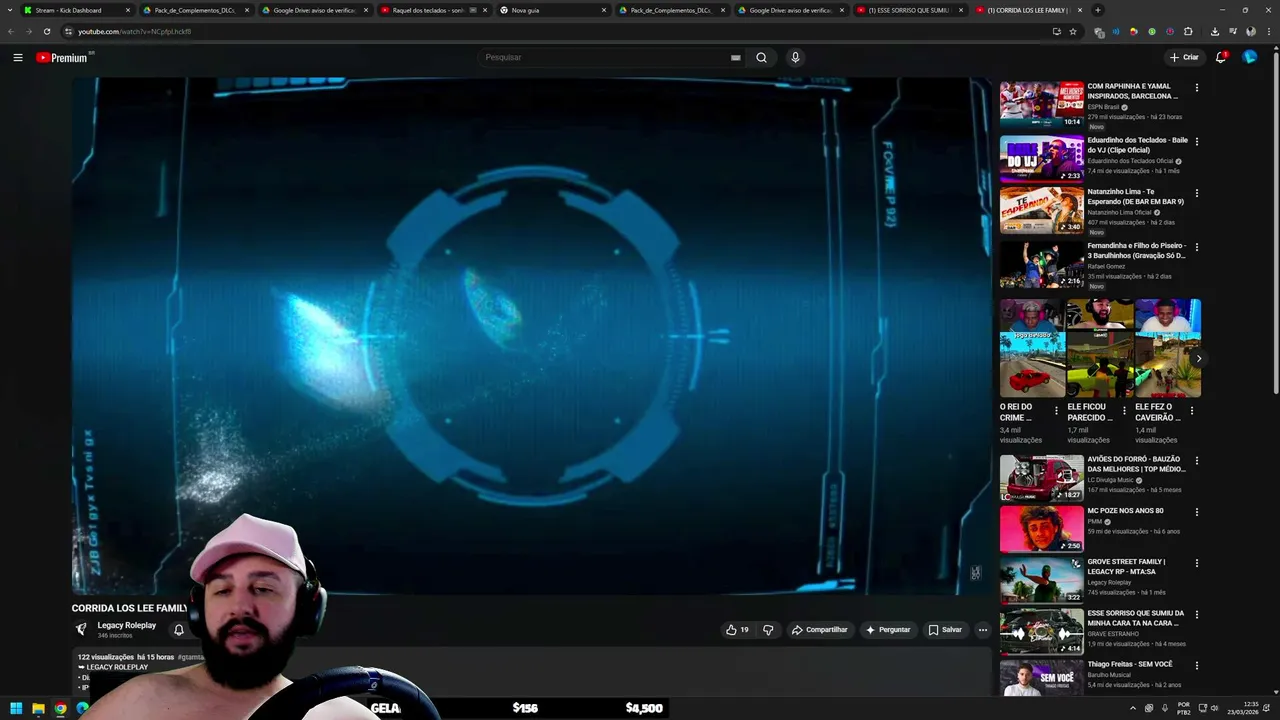Click the Criar button
This screenshot has height=720, width=1280.
click(1184, 57)
